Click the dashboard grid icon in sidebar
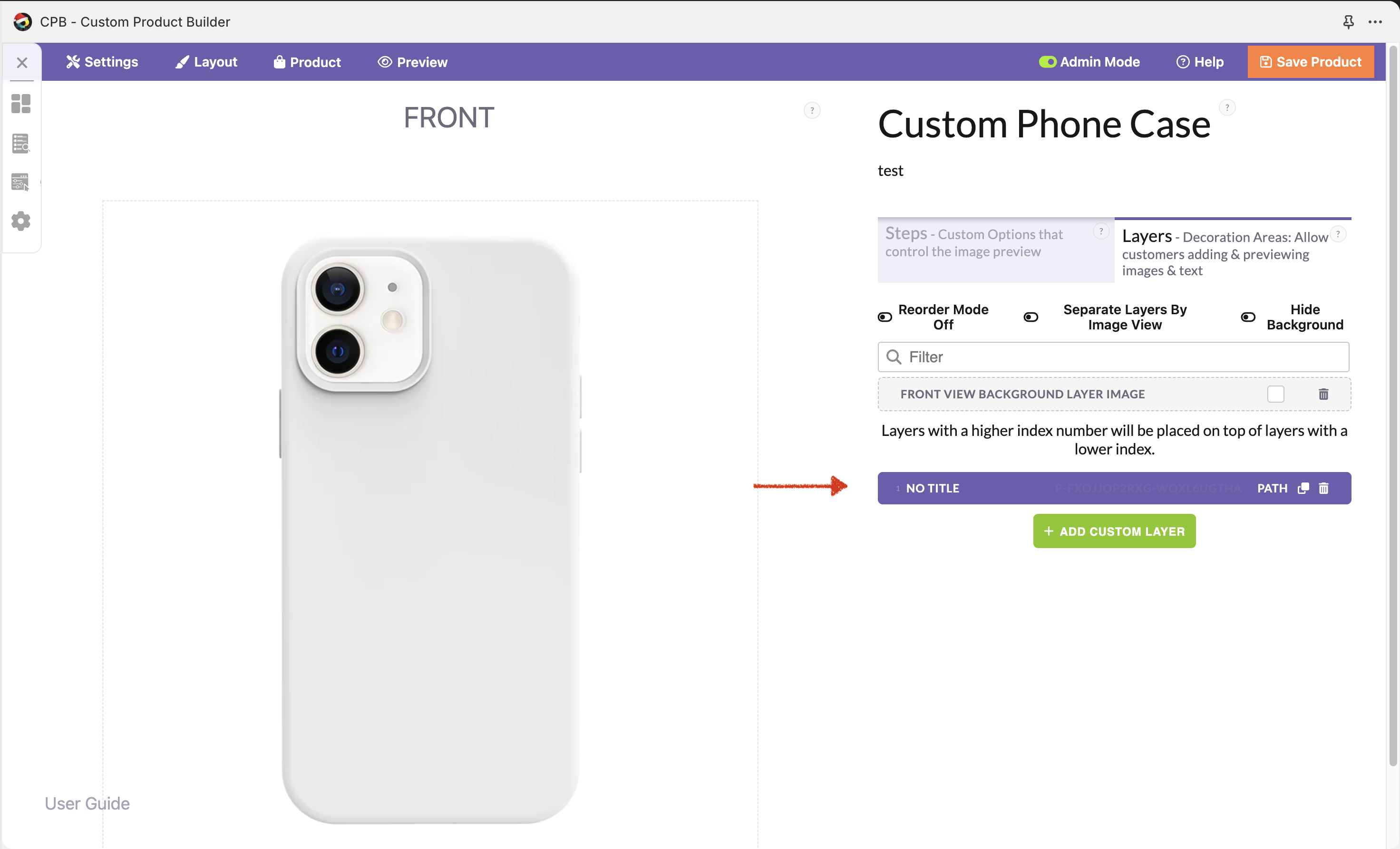 [21, 103]
